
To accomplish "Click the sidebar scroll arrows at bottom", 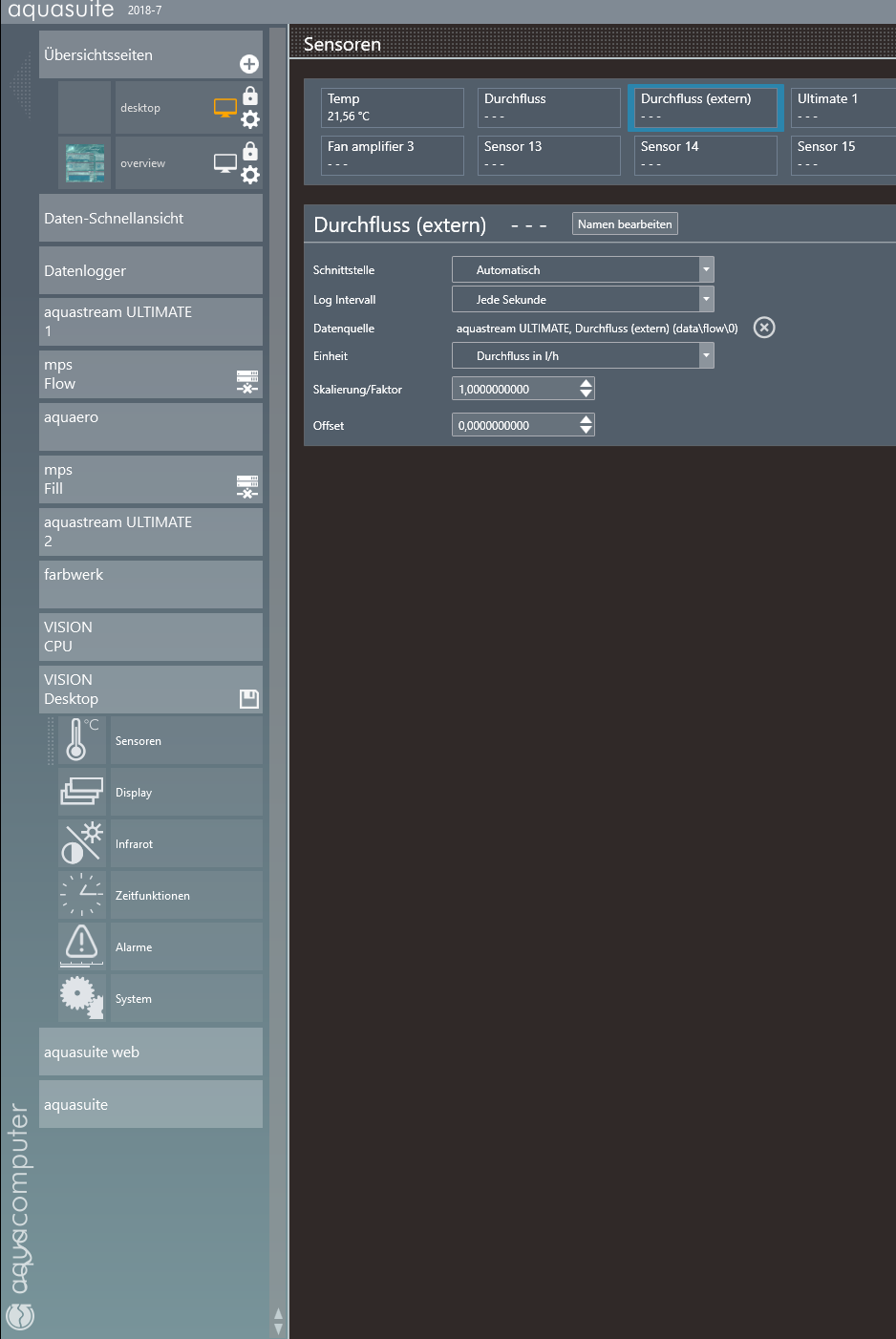I will pyautogui.click(x=278, y=1321).
